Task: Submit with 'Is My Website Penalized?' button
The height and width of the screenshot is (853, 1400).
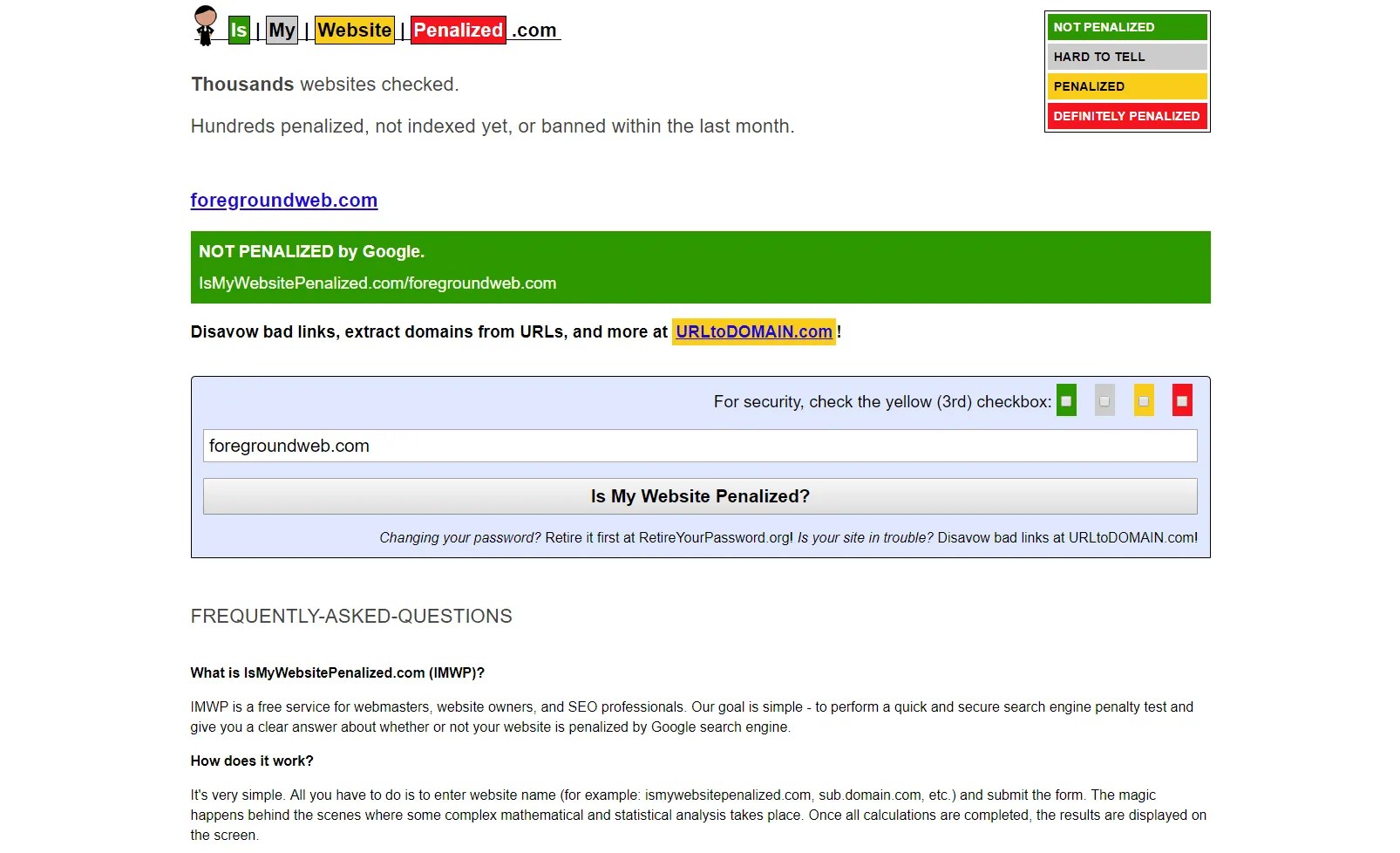Action: click(700, 496)
